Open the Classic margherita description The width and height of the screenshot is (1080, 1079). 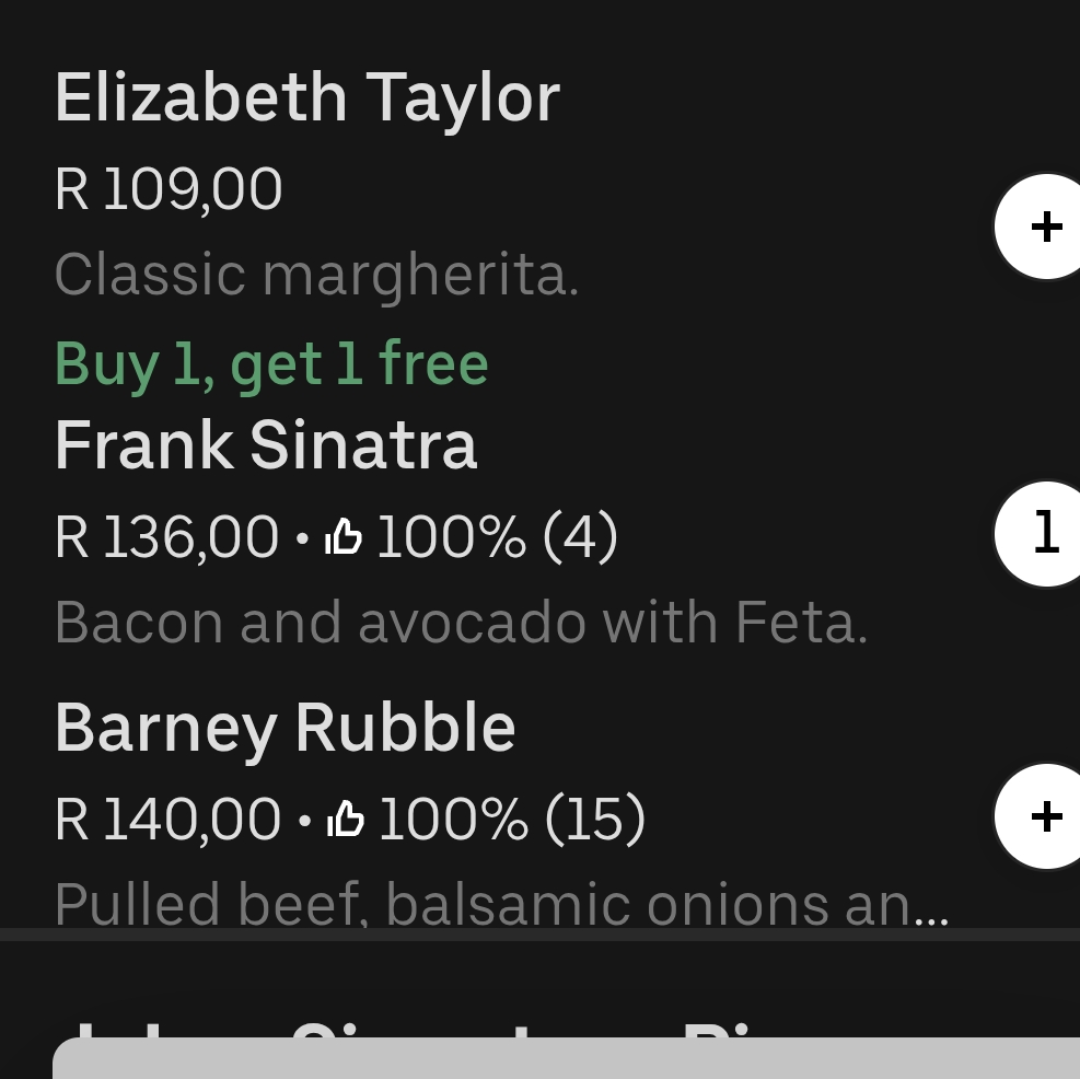click(317, 275)
